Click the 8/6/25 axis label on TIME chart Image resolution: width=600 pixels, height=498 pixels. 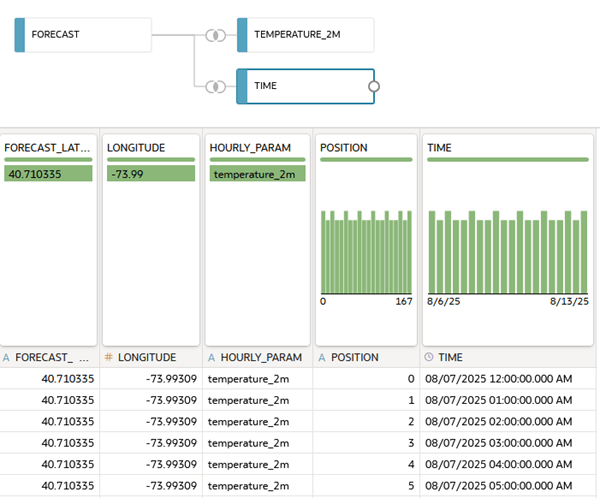pos(443,302)
